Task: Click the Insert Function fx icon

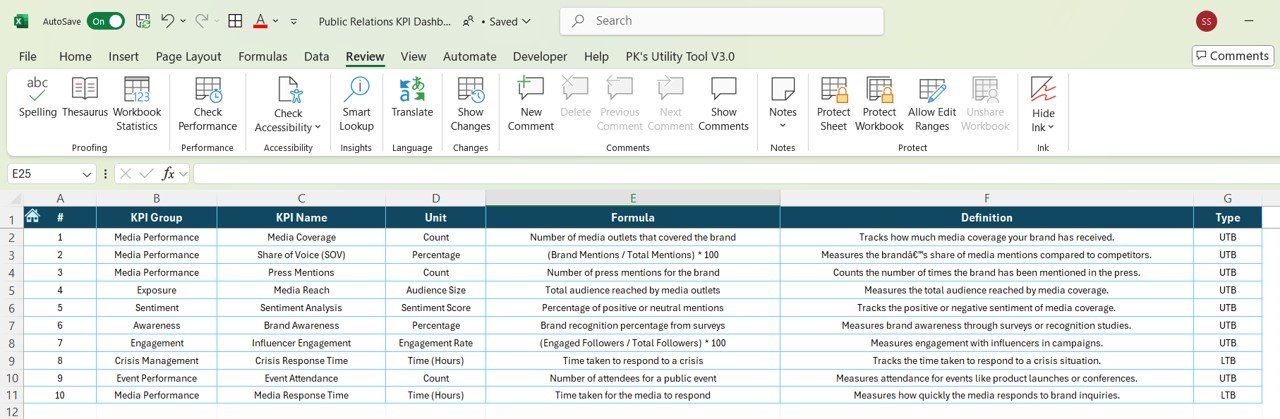Action: pyautogui.click(x=169, y=173)
